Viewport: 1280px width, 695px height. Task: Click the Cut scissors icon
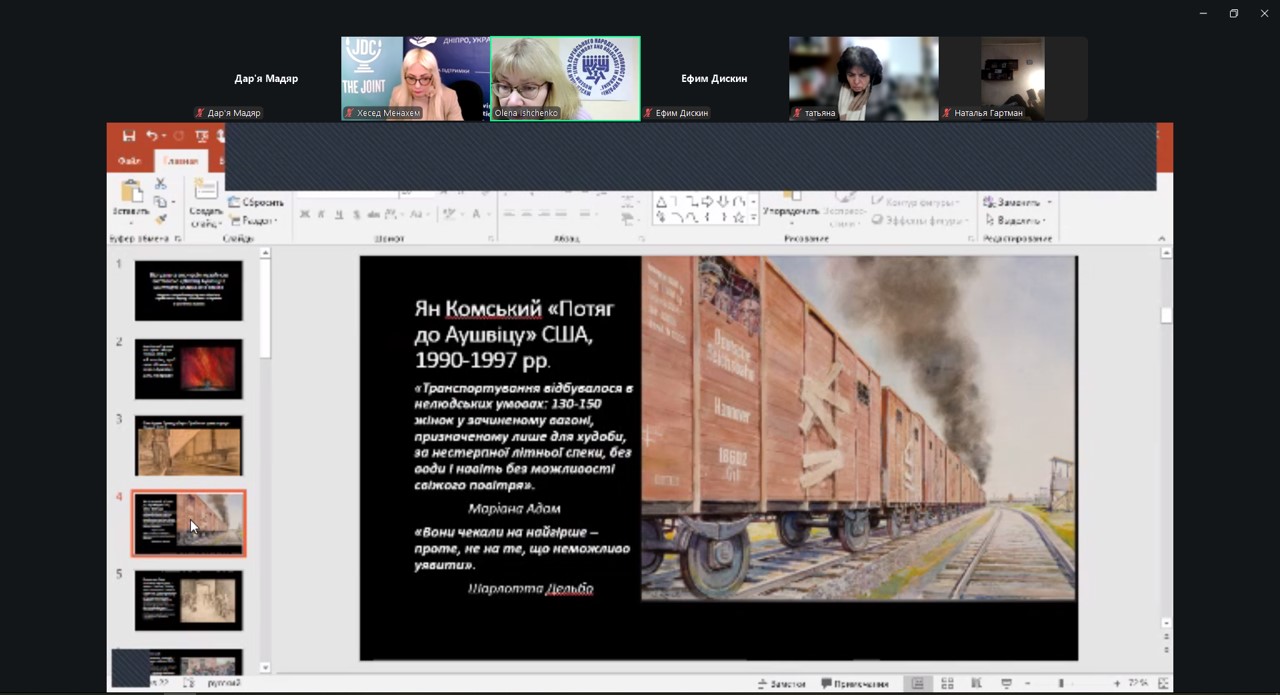pyautogui.click(x=160, y=184)
